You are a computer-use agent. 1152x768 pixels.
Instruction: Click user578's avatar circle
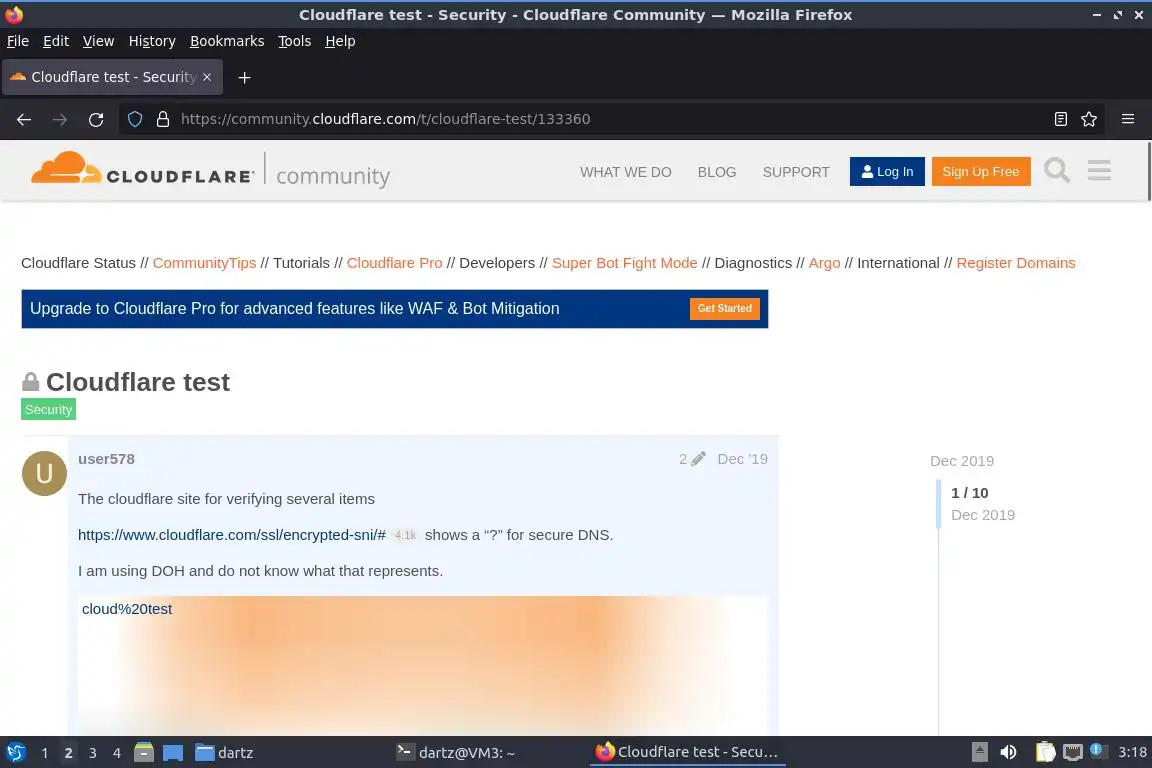point(44,473)
